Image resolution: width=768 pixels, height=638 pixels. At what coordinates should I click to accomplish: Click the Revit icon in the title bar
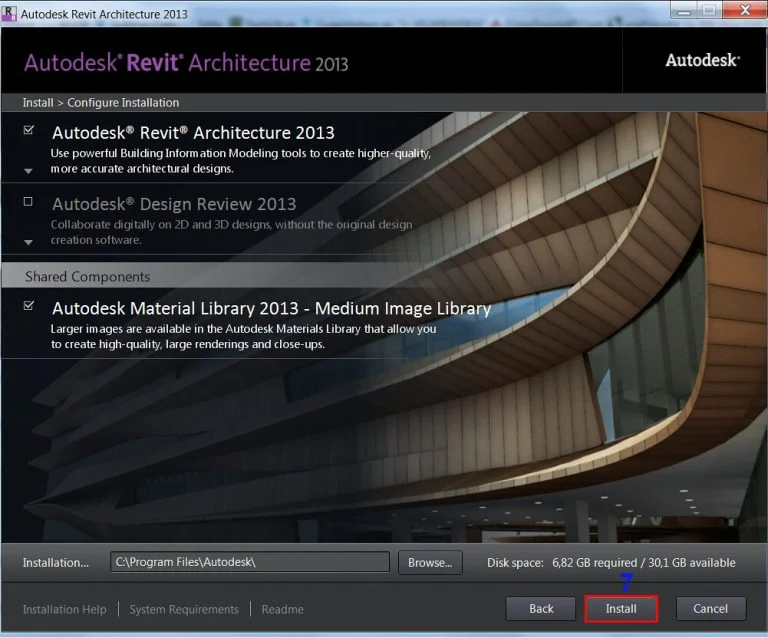(x=10, y=12)
